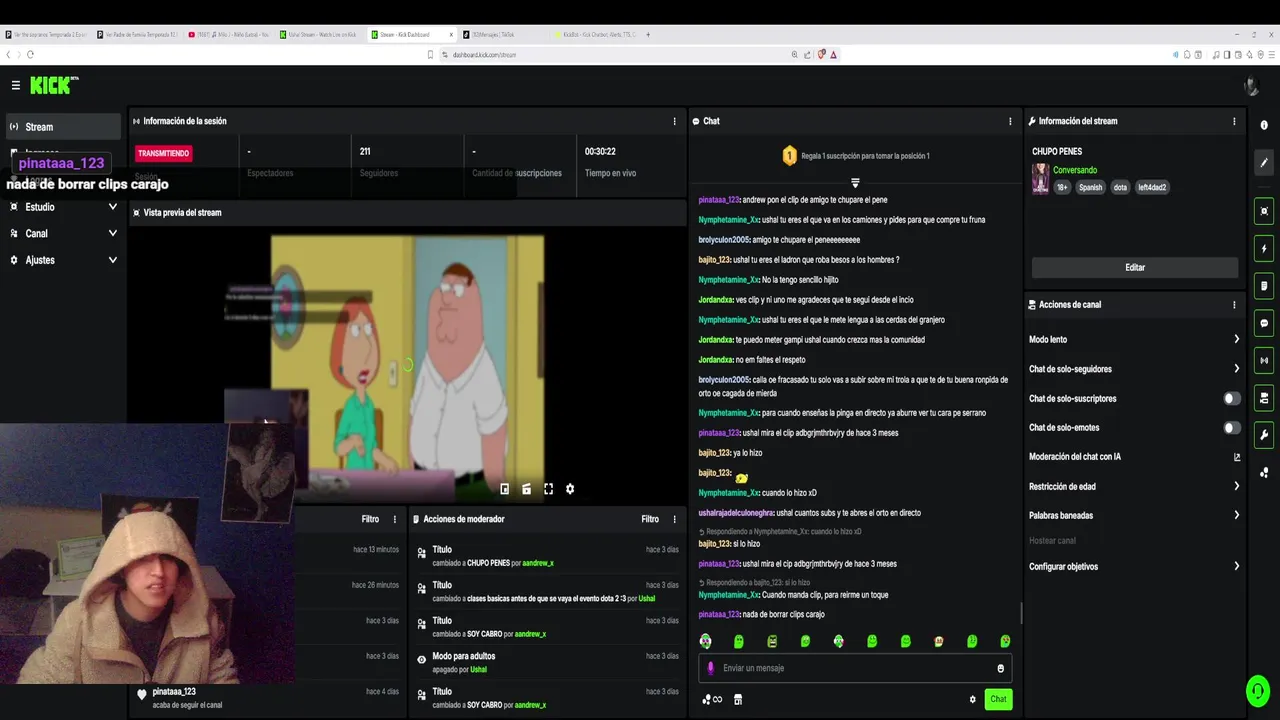
Task: Open a new browser tab
Action: (648, 34)
